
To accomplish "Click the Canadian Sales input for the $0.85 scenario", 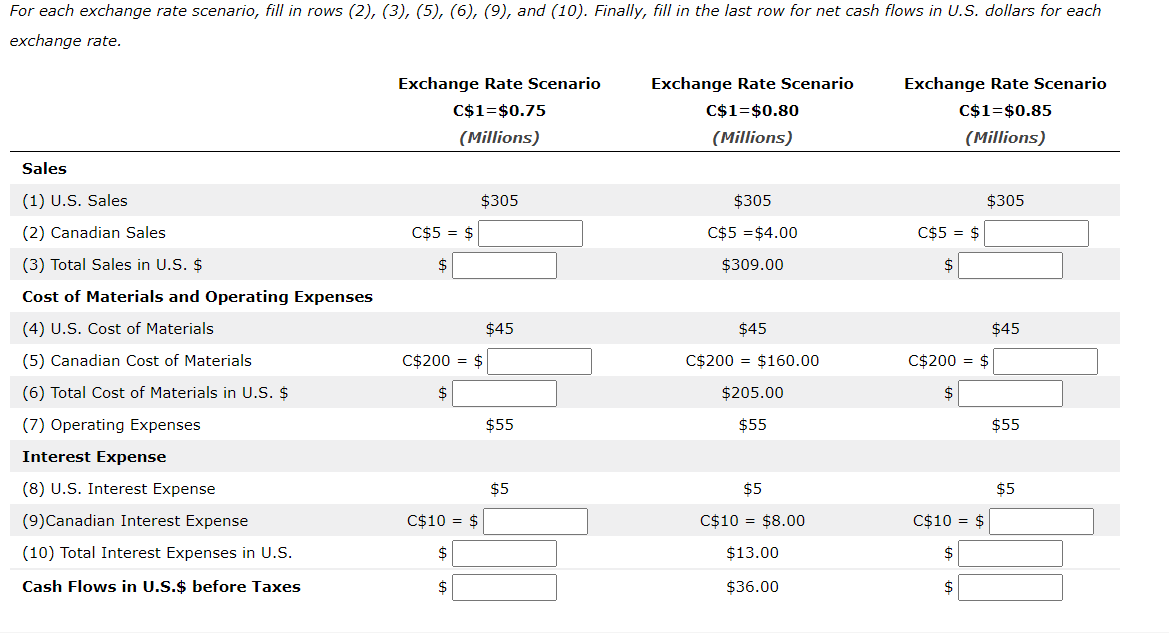I will pyautogui.click(x=1036, y=232).
